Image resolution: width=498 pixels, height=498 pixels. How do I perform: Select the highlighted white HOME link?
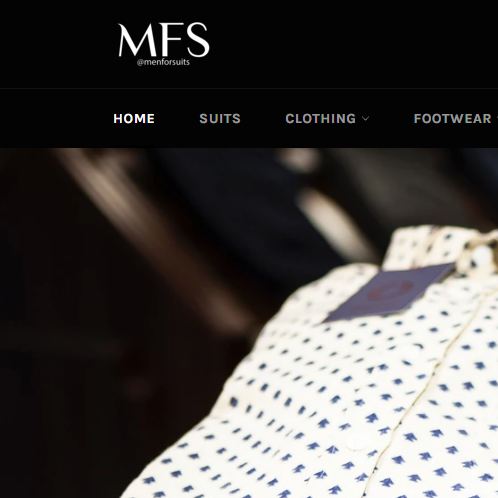pyautogui.click(x=134, y=119)
